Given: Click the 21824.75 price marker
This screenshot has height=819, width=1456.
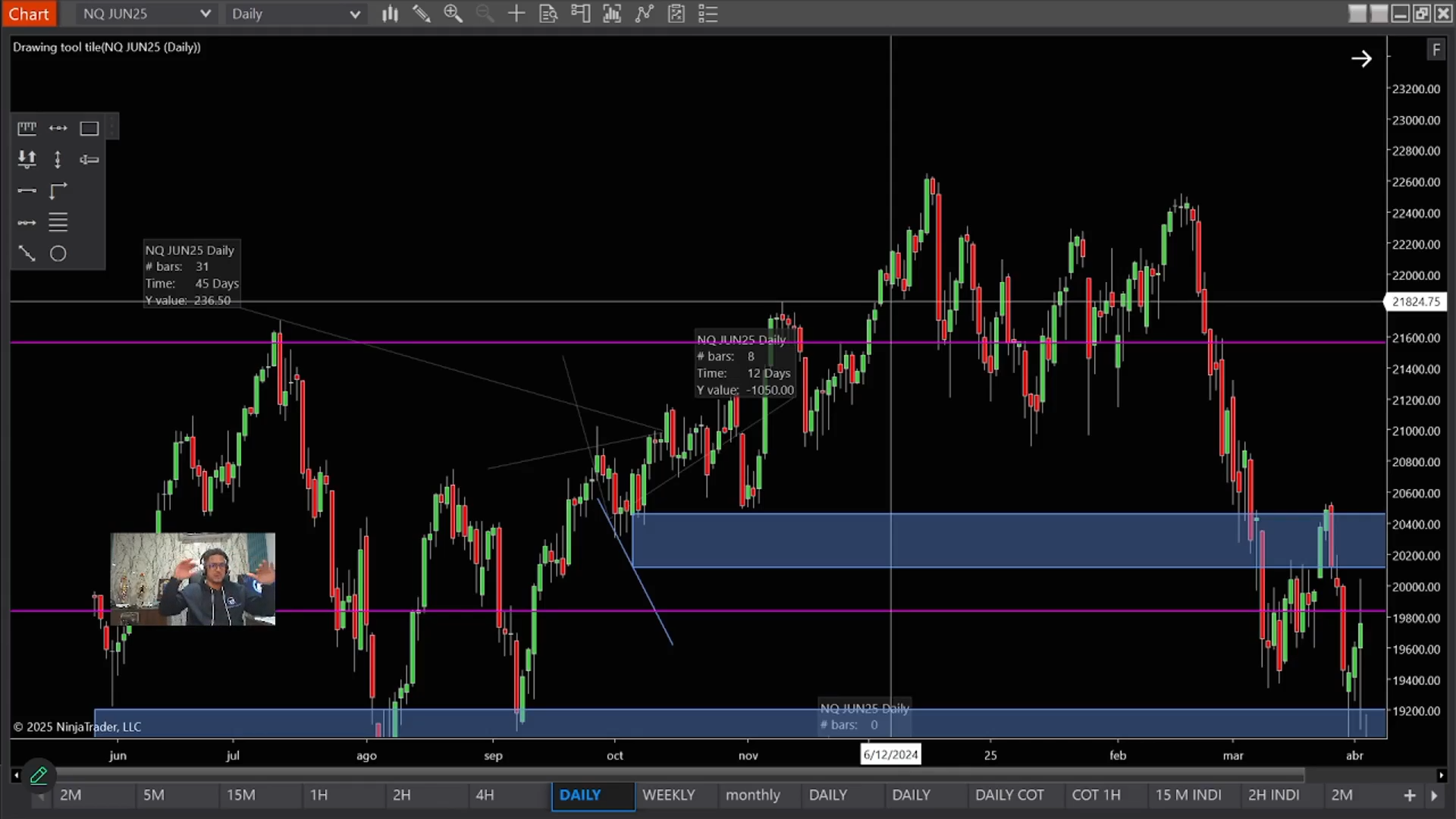Looking at the screenshot, I should [1415, 302].
